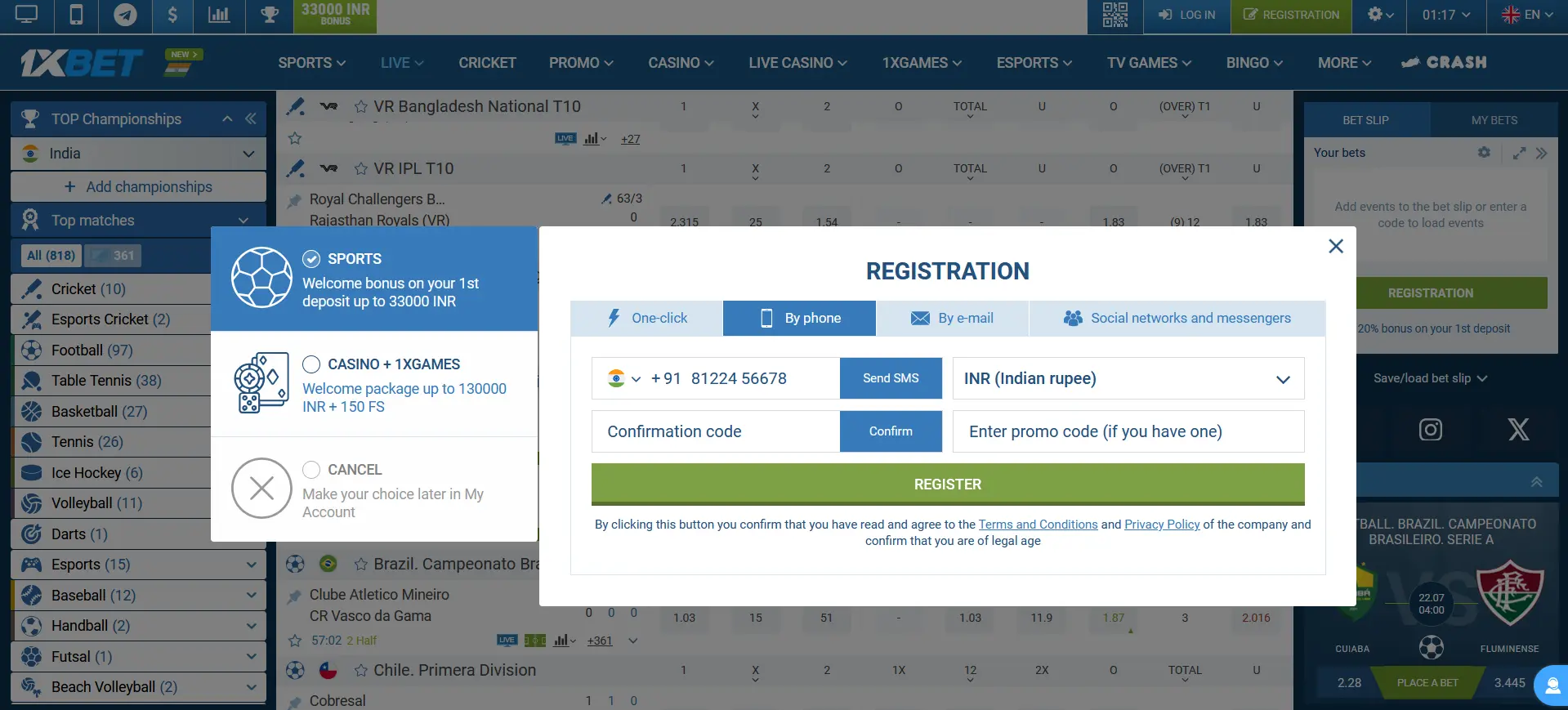Image resolution: width=1568 pixels, height=710 pixels.
Task: Open the EN language dropdown
Action: tap(1527, 15)
